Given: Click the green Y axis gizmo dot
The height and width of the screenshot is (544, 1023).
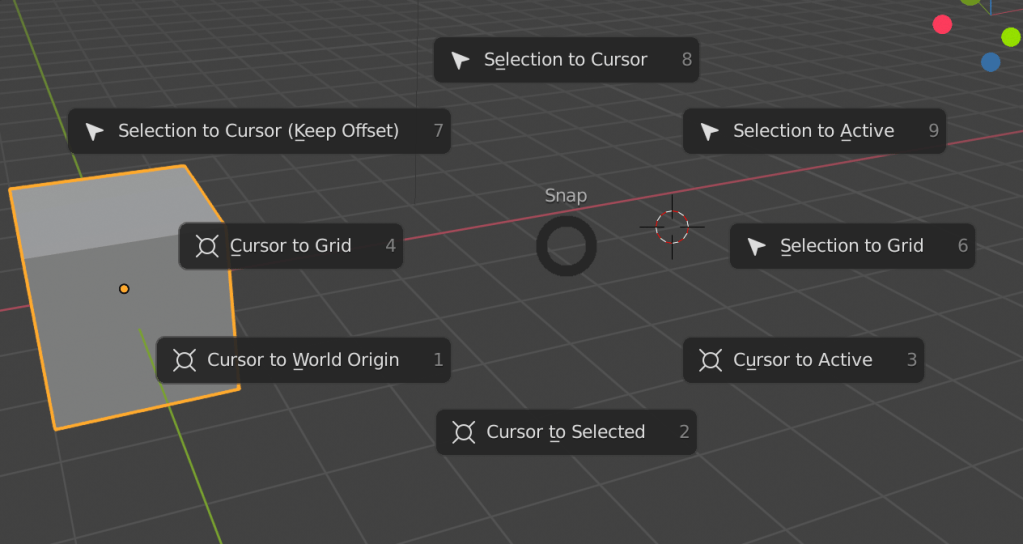Looking at the screenshot, I should 1010,37.
